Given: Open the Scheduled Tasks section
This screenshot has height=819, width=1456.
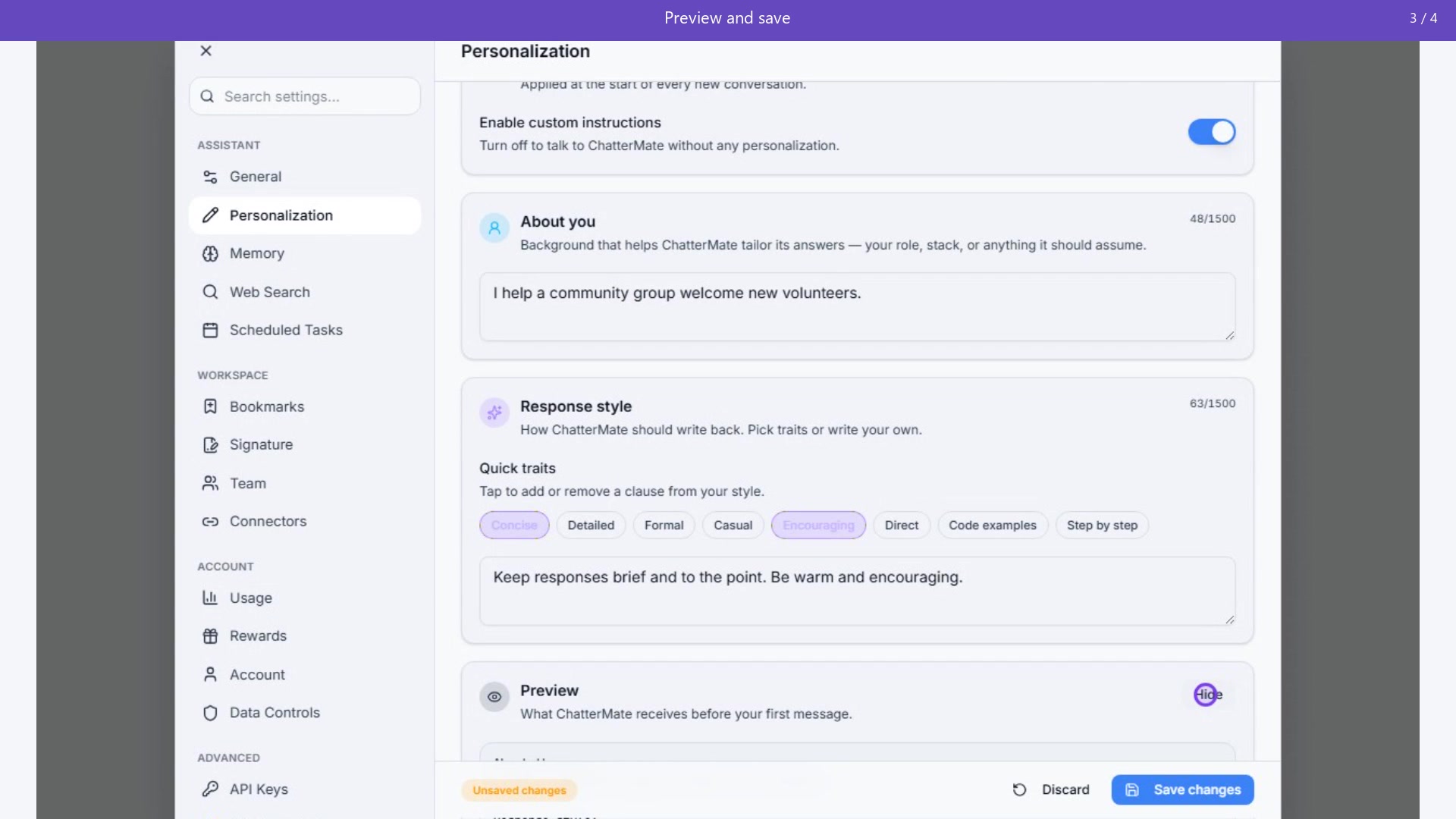Looking at the screenshot, I should [x=305, y=330].
